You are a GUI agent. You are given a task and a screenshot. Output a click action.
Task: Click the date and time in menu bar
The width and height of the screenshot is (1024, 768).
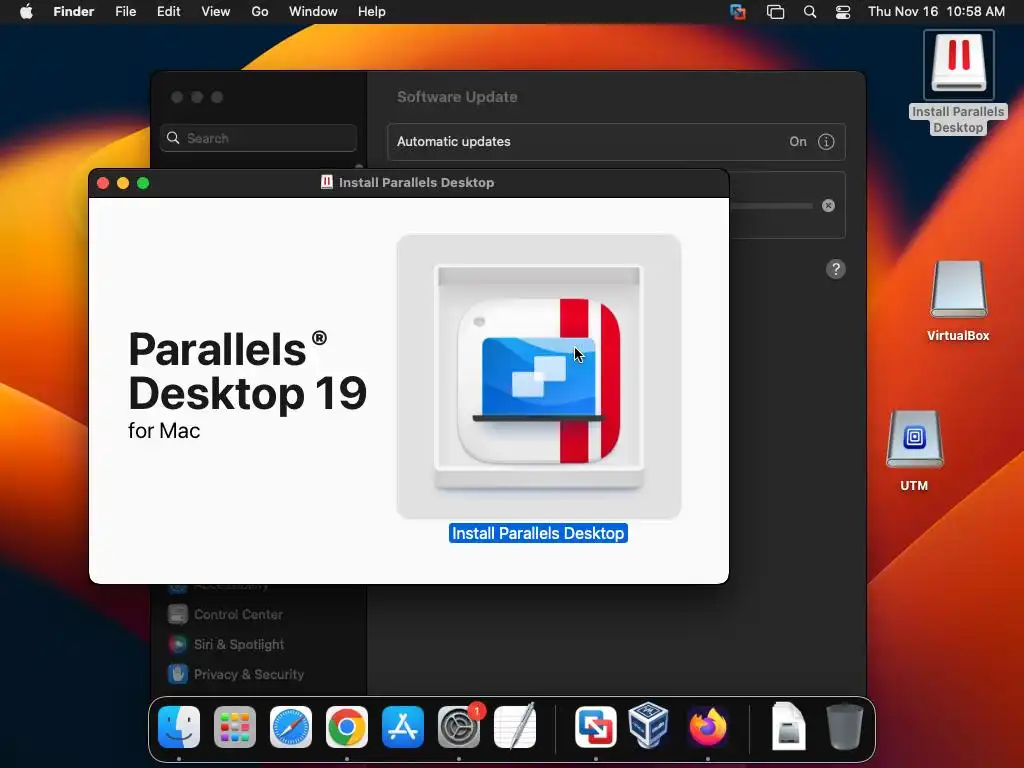(x=936, y=12)
